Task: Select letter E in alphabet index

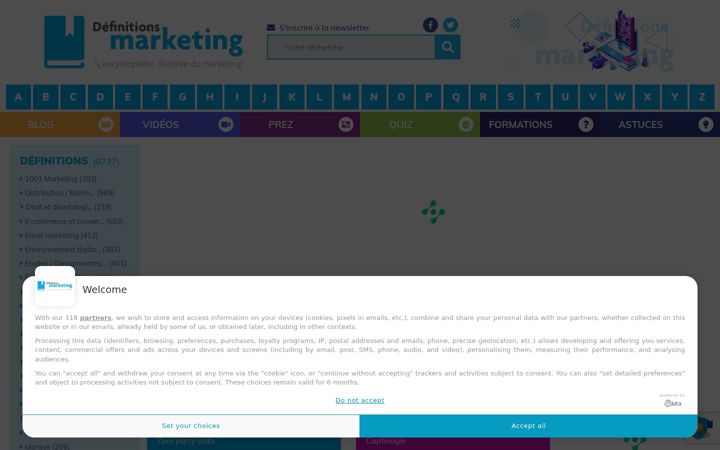Action: pos(128,97)
